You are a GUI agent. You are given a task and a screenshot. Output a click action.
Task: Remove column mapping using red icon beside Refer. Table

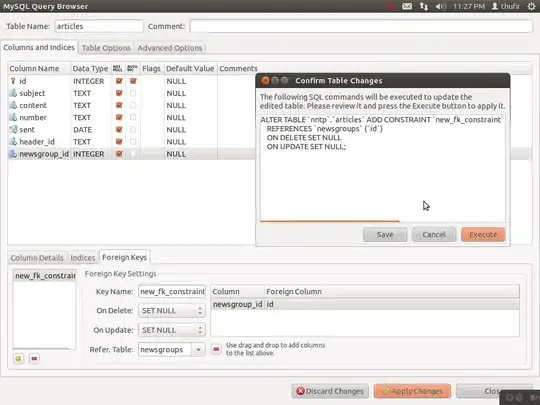216,349
